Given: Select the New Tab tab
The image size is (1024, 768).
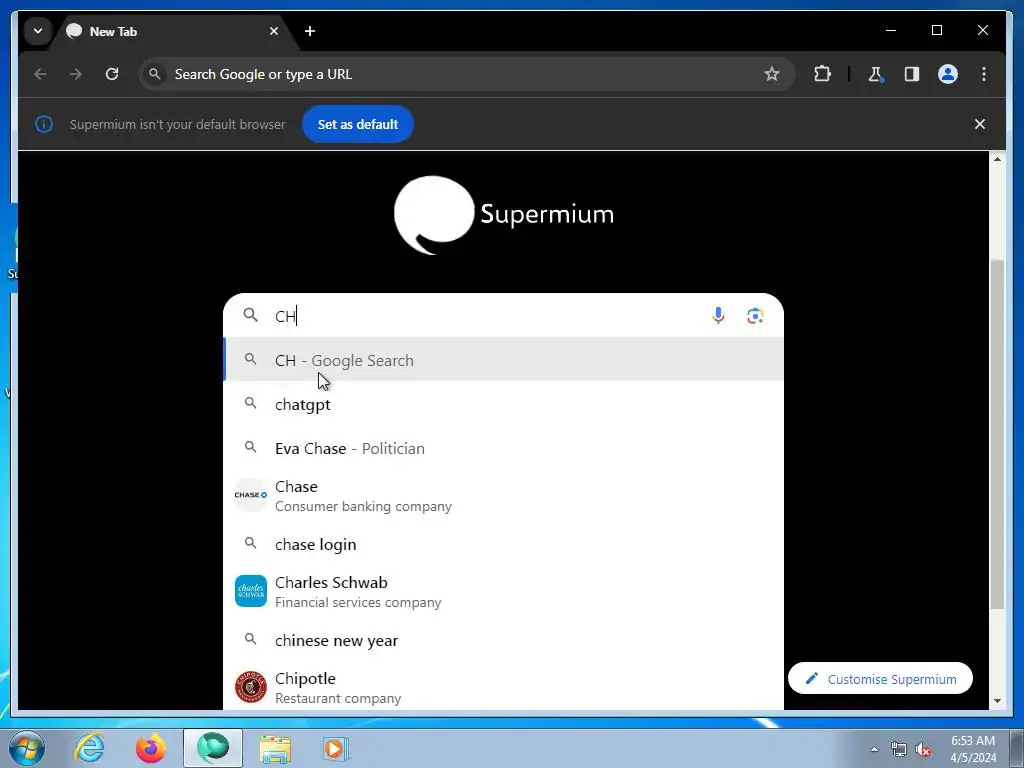Looking at the screenshot, I should tap(174, 31).
